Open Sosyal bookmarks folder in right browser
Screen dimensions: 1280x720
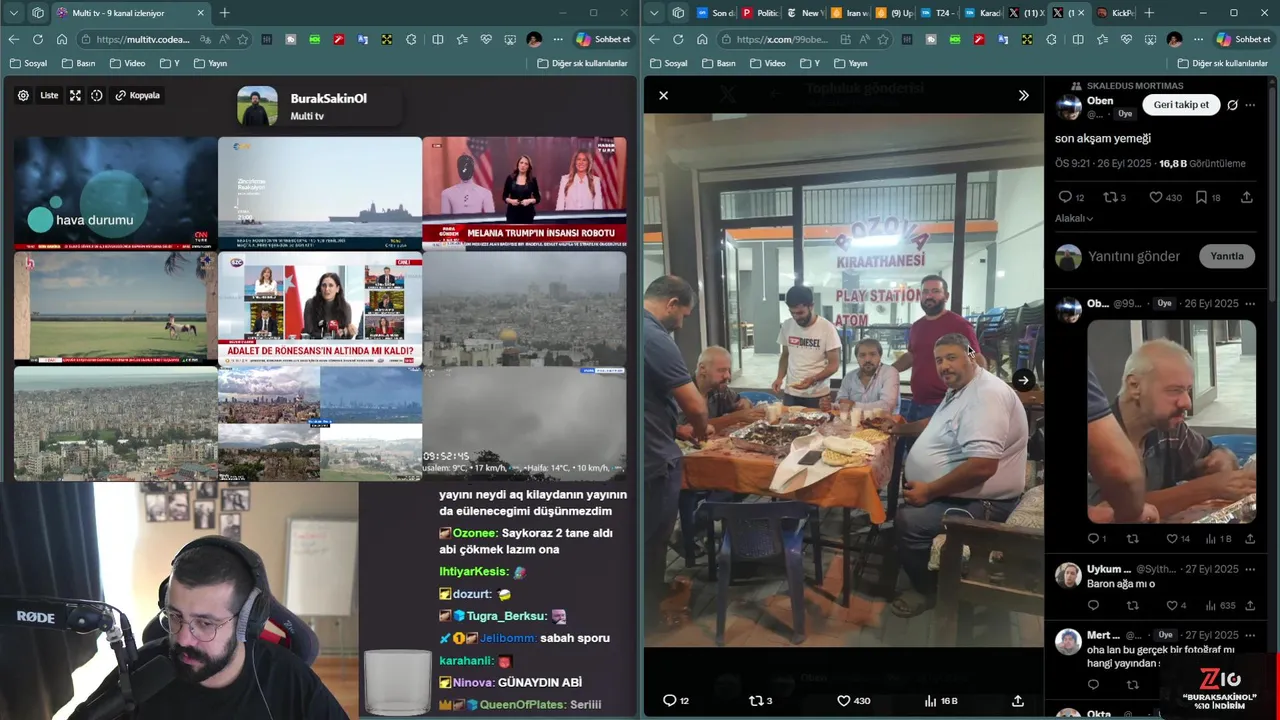click(668, 63)
